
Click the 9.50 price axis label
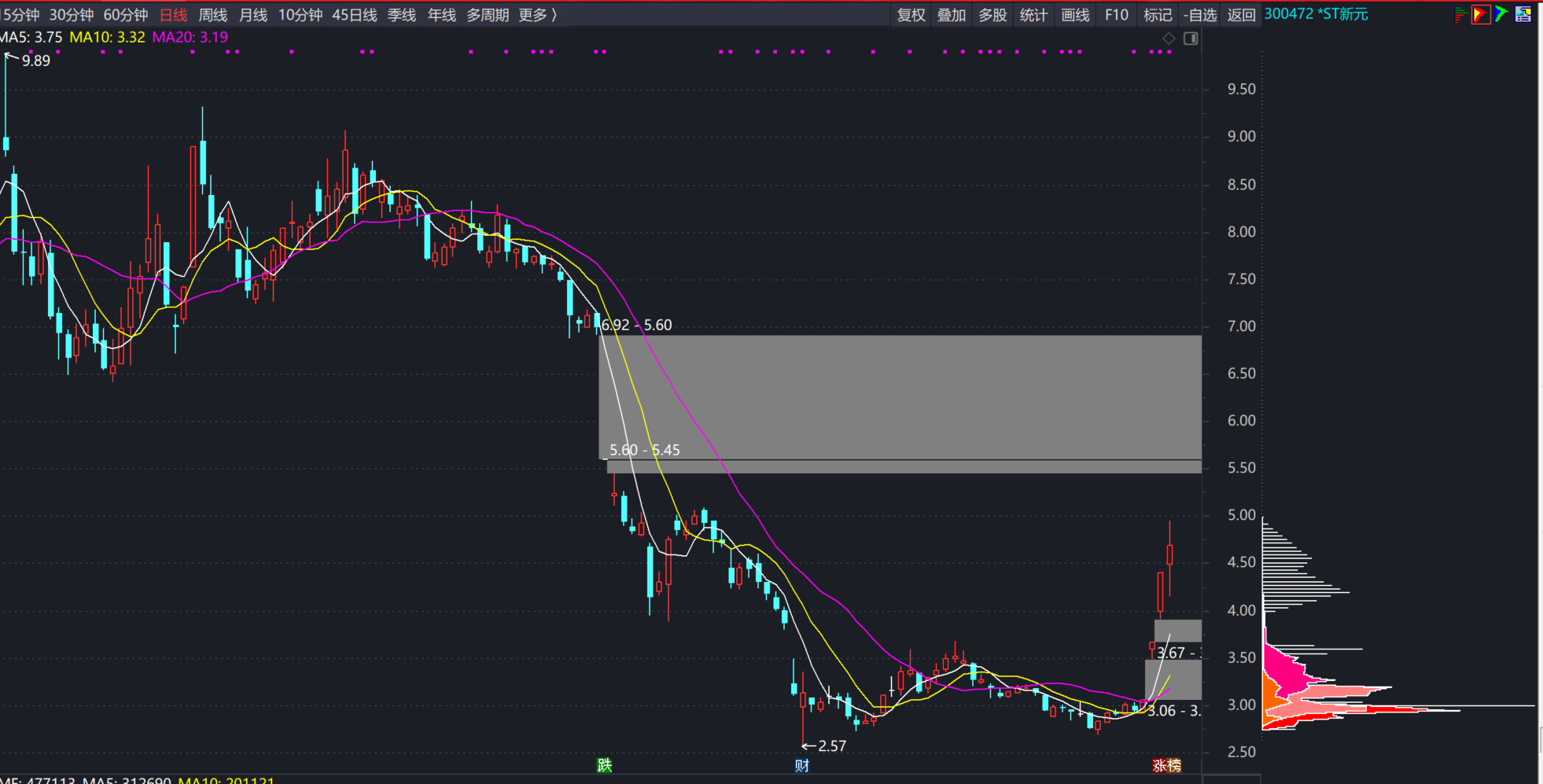[x=1242, y=89]
